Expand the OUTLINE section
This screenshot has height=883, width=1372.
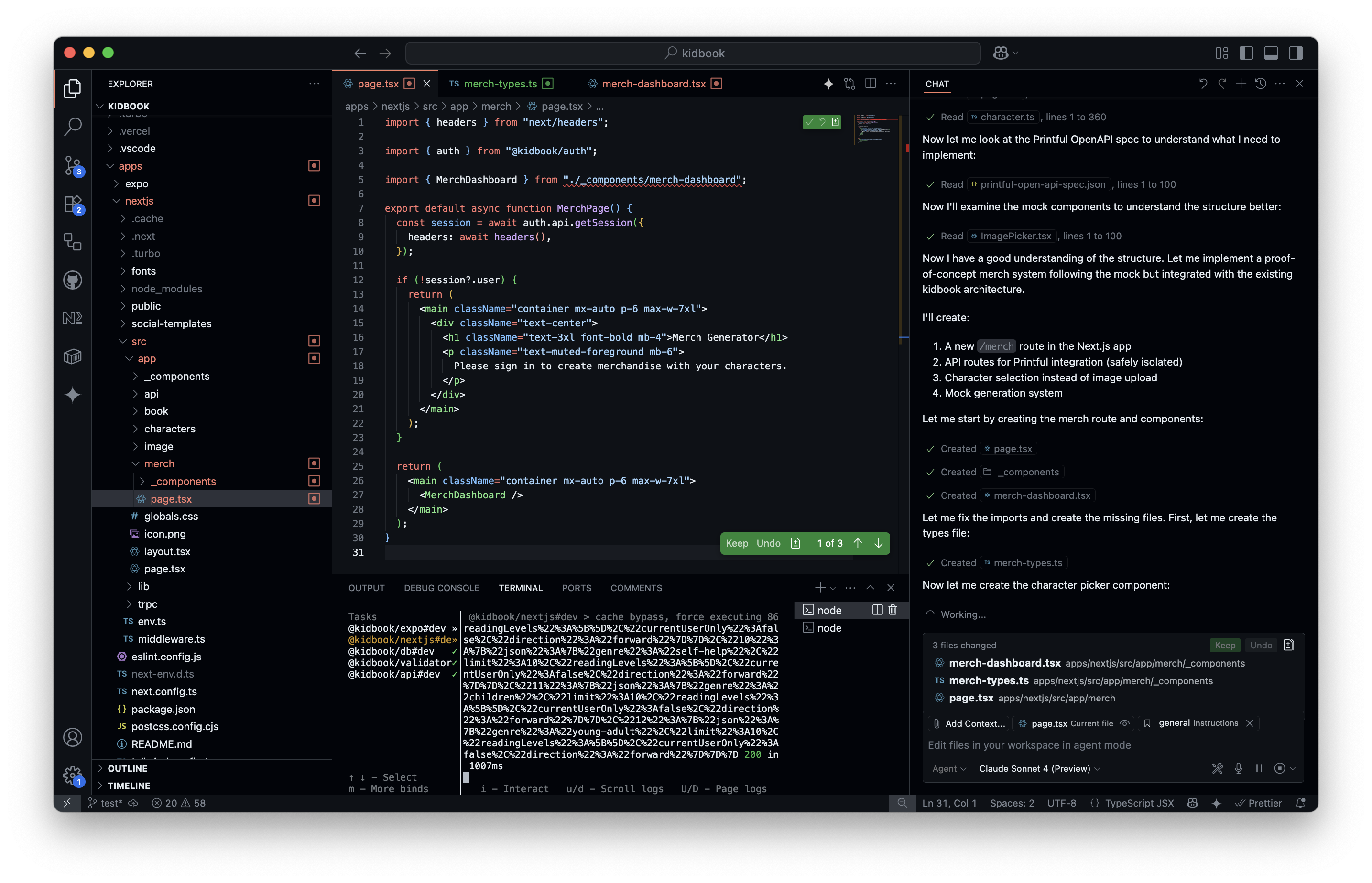(x=127, y=768)
